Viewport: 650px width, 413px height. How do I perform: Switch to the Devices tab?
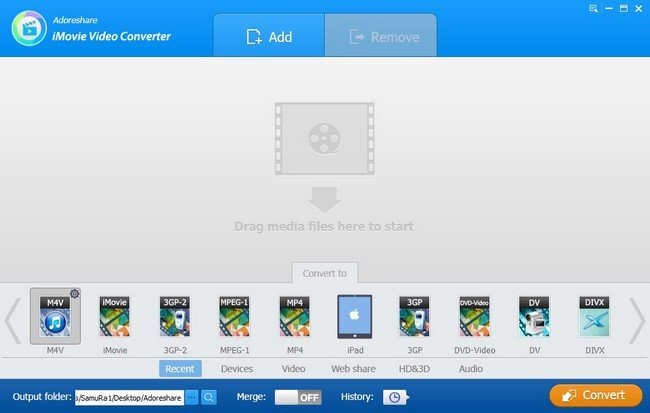click(x=236, y=369)
